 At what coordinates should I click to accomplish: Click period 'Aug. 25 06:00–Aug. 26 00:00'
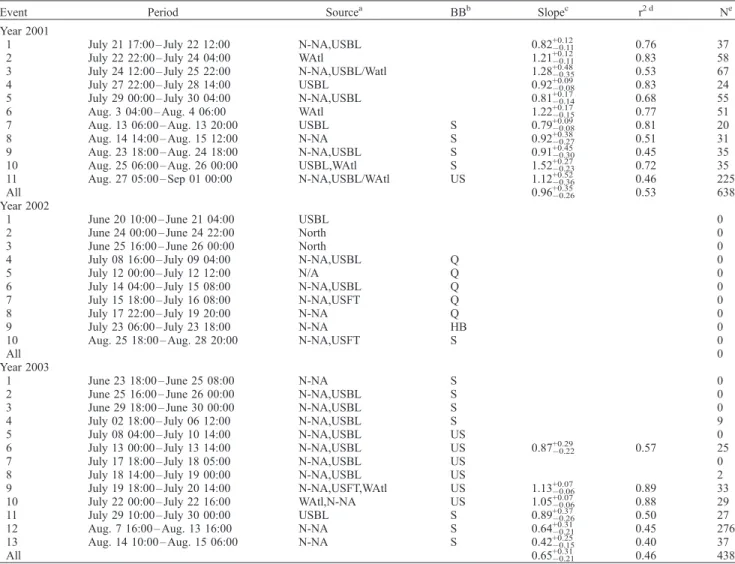163,165
